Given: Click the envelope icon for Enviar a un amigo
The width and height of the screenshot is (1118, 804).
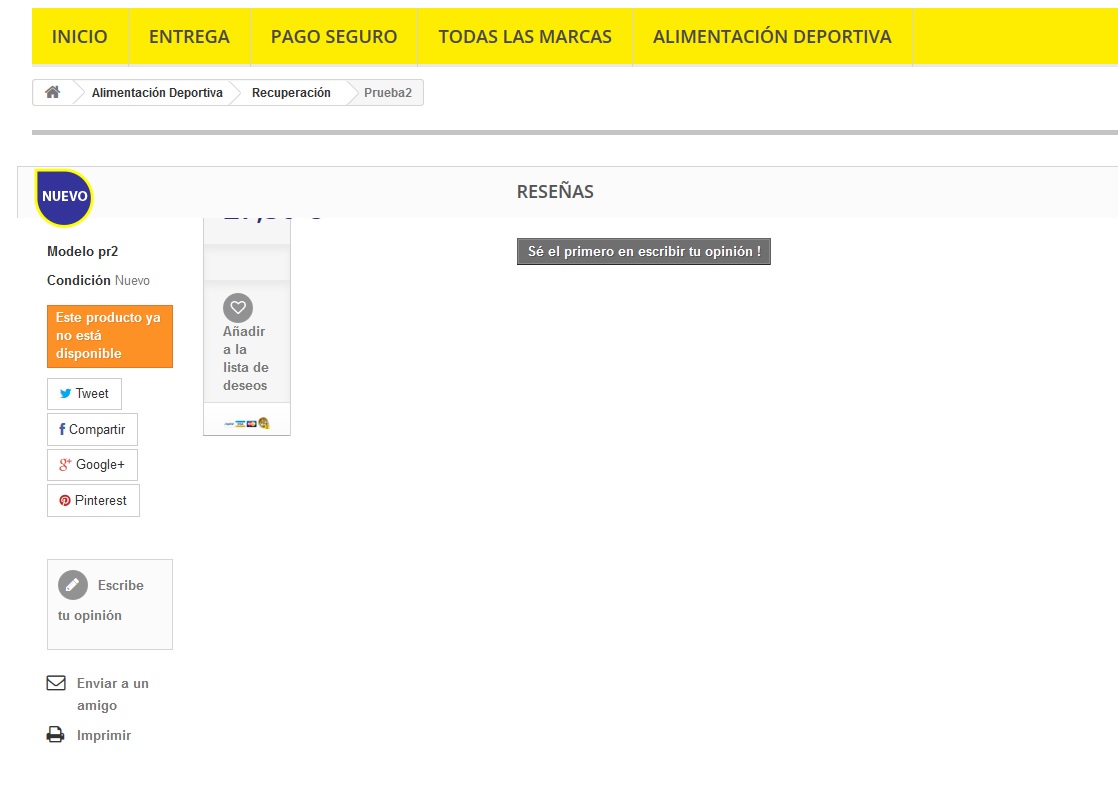Looking at the screenshot, I should click(56, 683).
